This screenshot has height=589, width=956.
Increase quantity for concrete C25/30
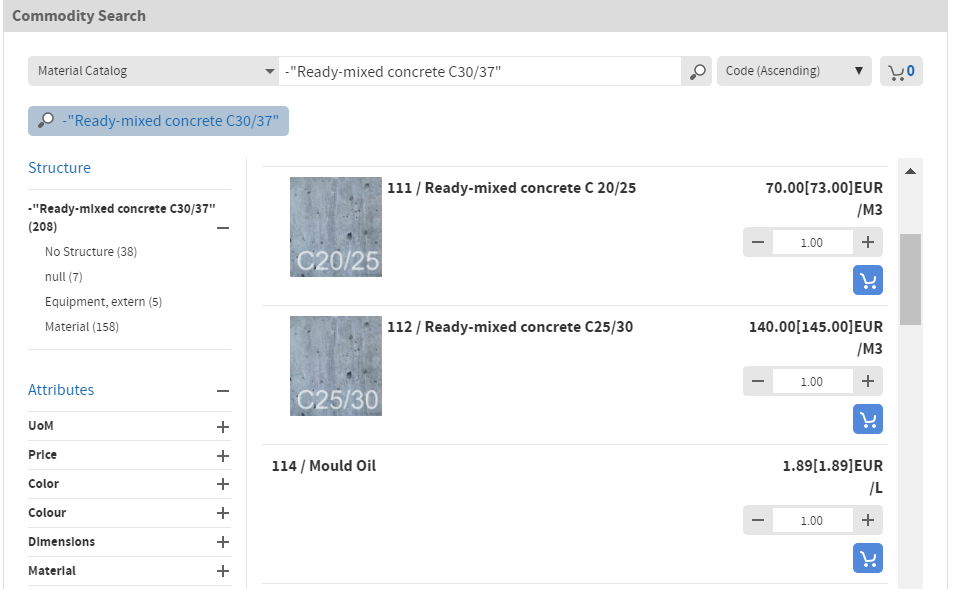click(x=868, y=382)
